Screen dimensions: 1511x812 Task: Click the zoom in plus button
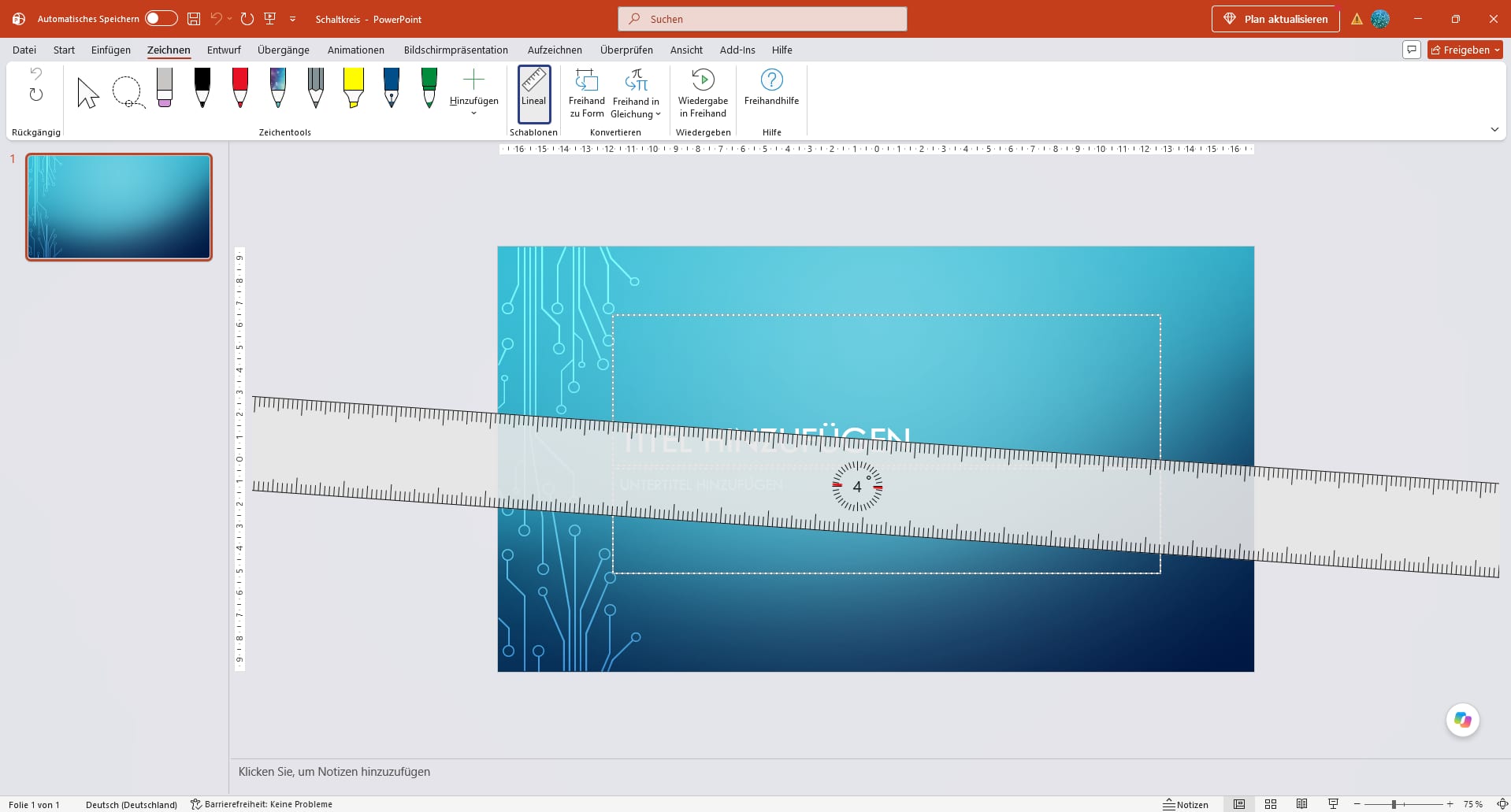(1450, 804)
